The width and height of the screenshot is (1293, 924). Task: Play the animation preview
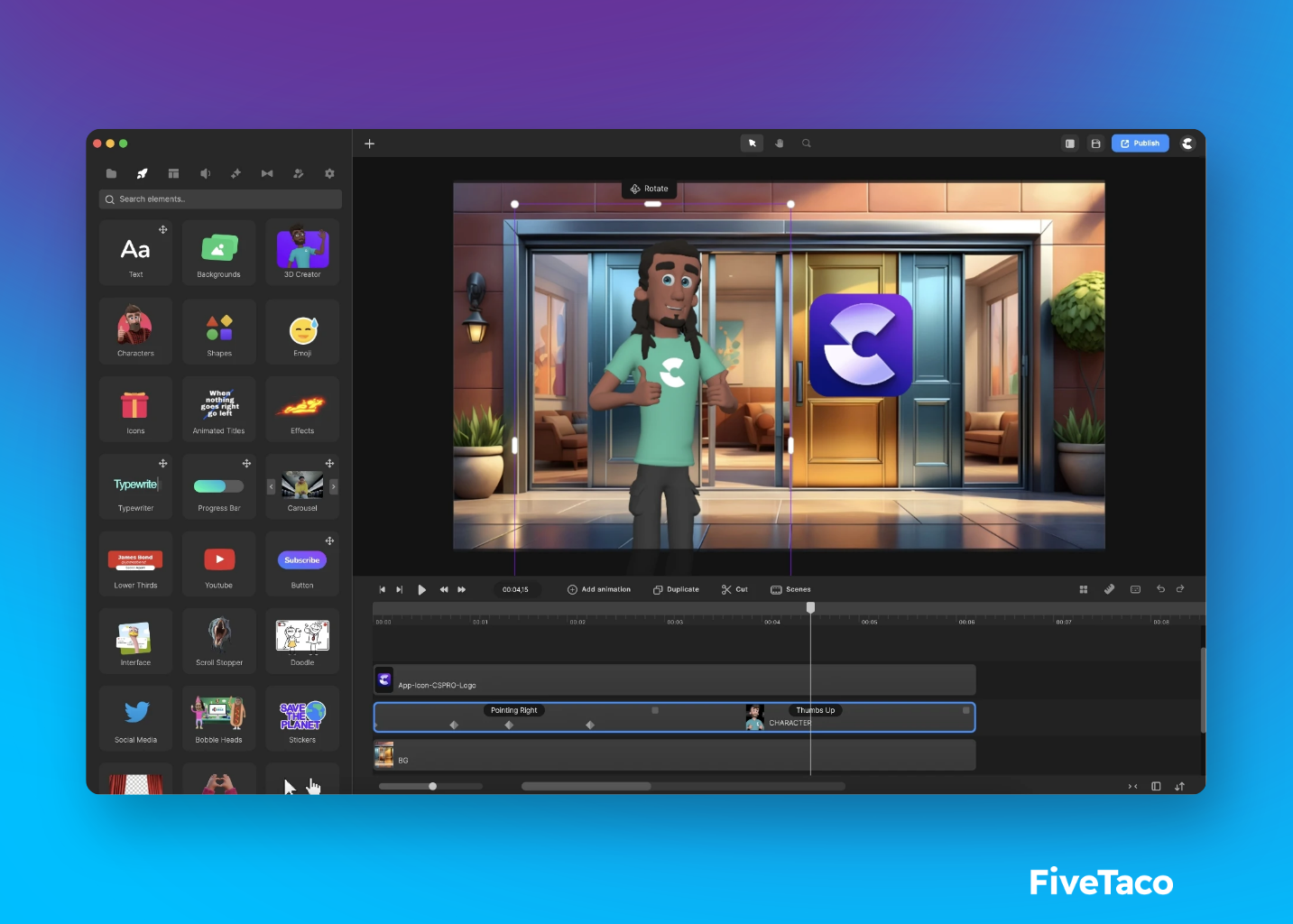click(x=421, y=589)
